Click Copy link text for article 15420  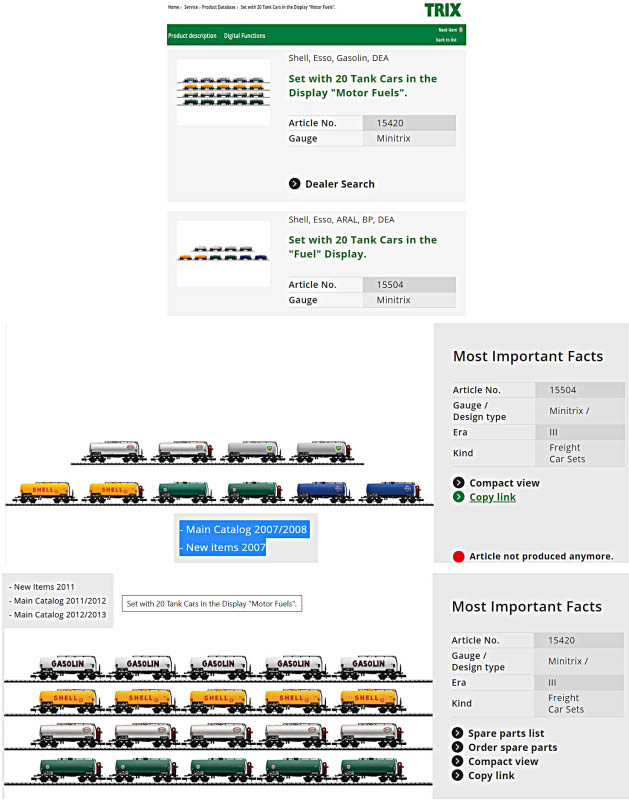(x=491, y=776)
